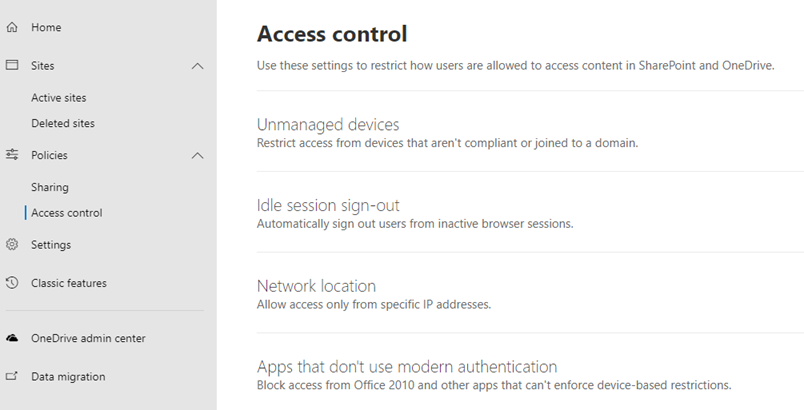
Task: Open Idle session sign-out setting
Action: click(328, 206)
